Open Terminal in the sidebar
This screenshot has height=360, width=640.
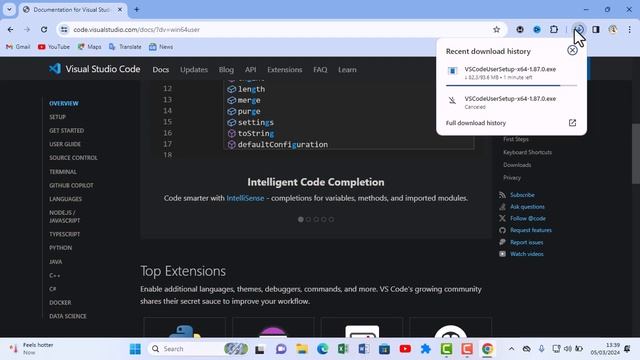pyautogui.click(x=63, y=172)
